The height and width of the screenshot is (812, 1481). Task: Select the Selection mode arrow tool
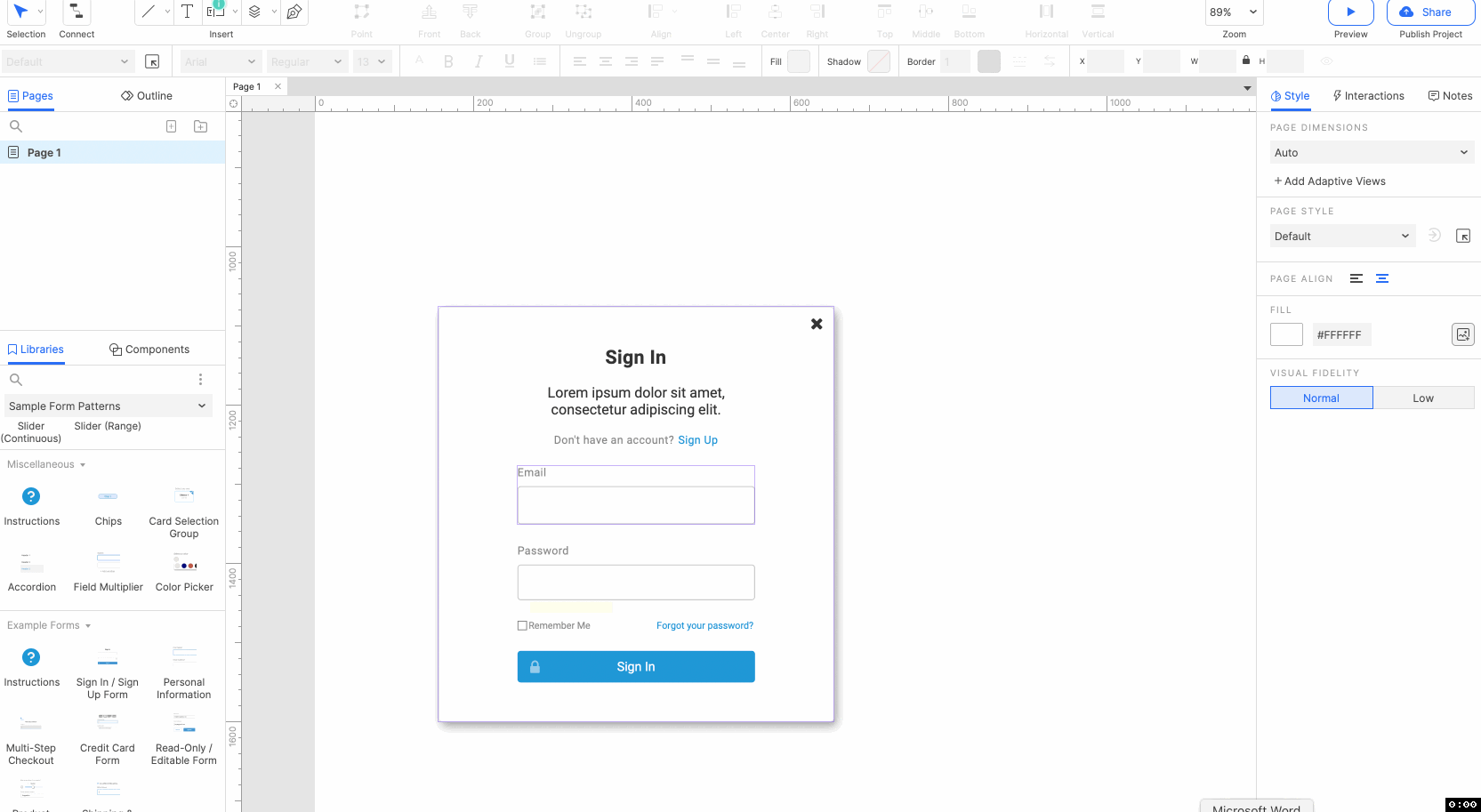(x=20, y=12)
